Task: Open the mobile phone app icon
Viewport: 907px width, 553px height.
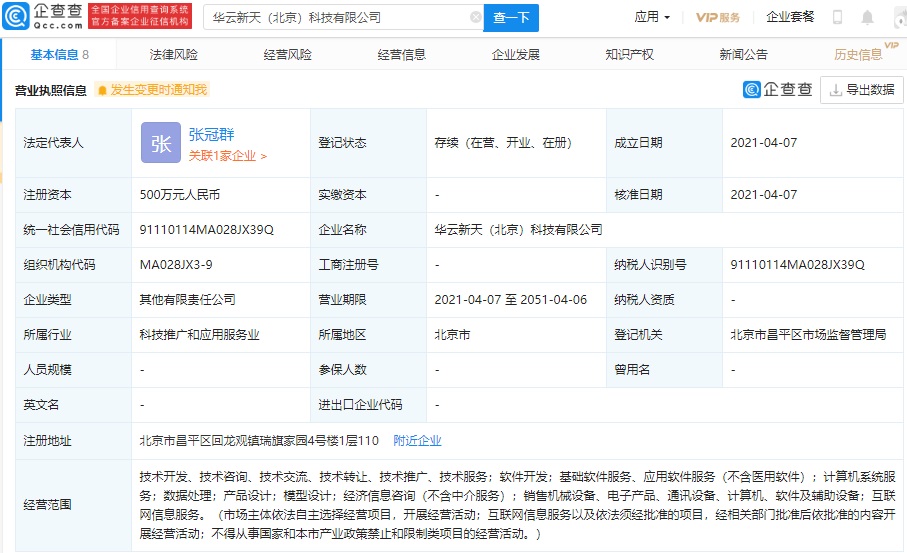Action: 837,17
